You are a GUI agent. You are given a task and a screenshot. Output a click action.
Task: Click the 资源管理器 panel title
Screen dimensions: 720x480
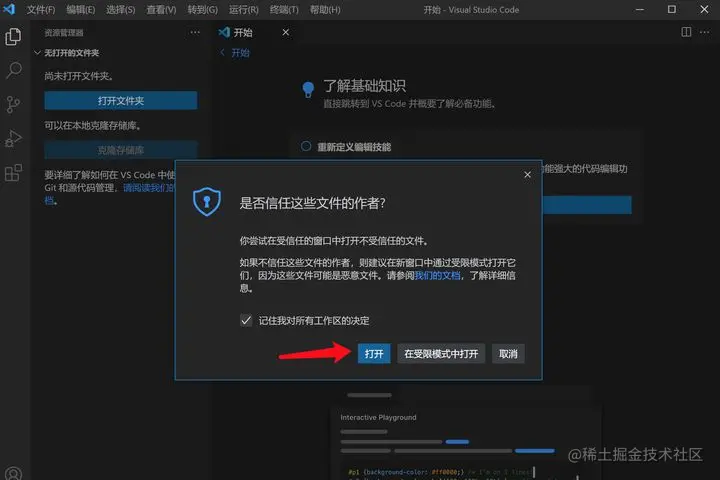point(64,33)
